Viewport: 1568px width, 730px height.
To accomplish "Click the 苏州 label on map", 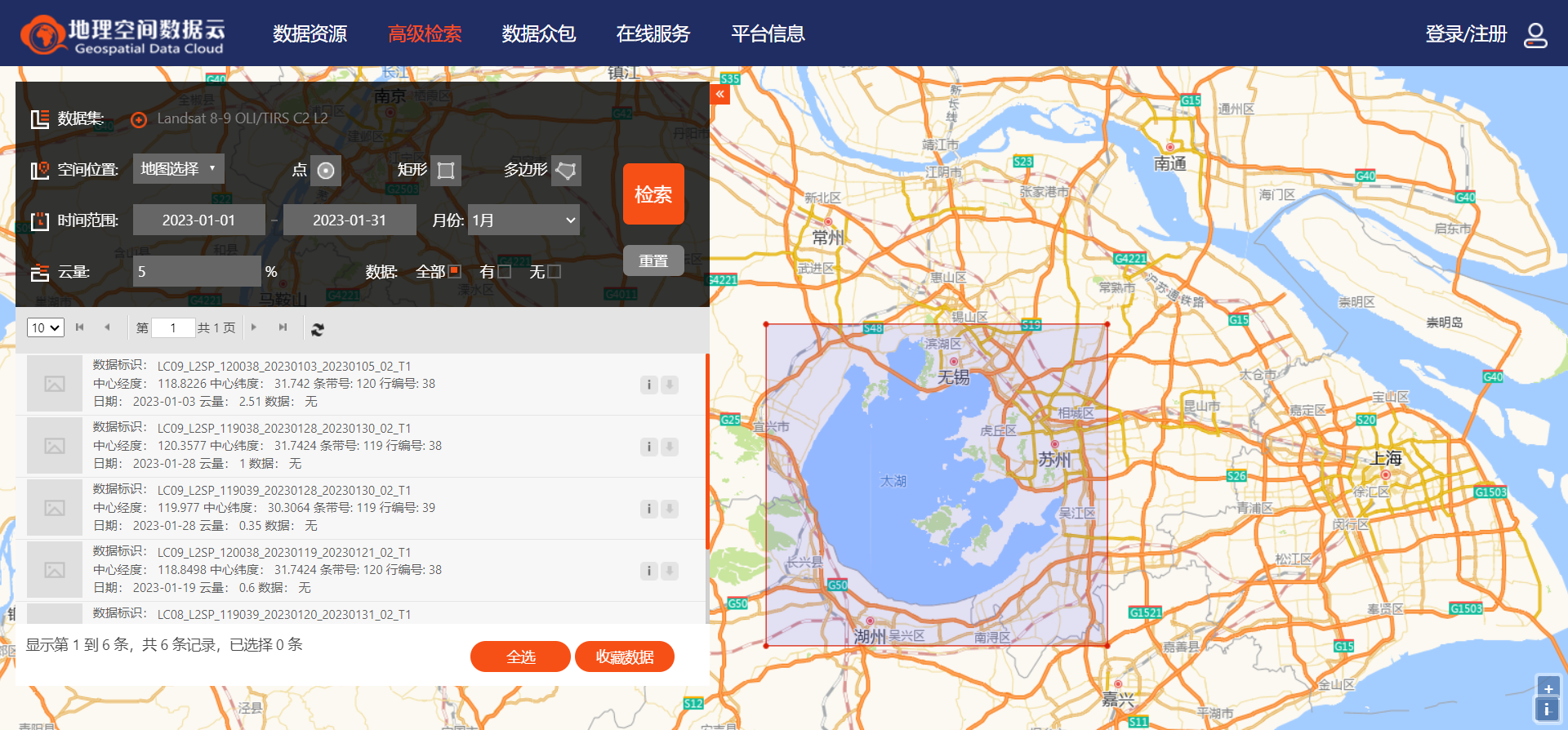I will [1054, 460].
